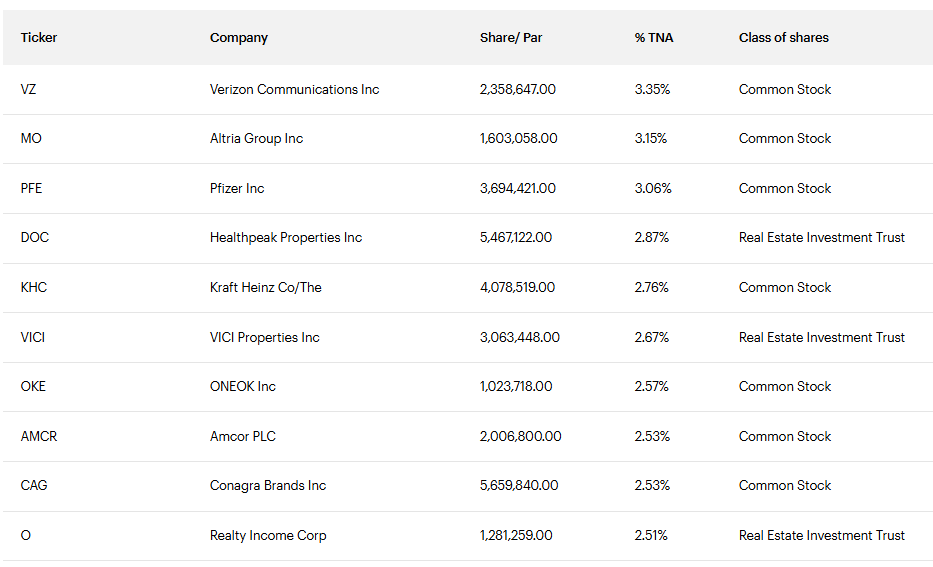Click Conagra Brands Inc company name
The image size is (933, 567).
coord(268,485)
